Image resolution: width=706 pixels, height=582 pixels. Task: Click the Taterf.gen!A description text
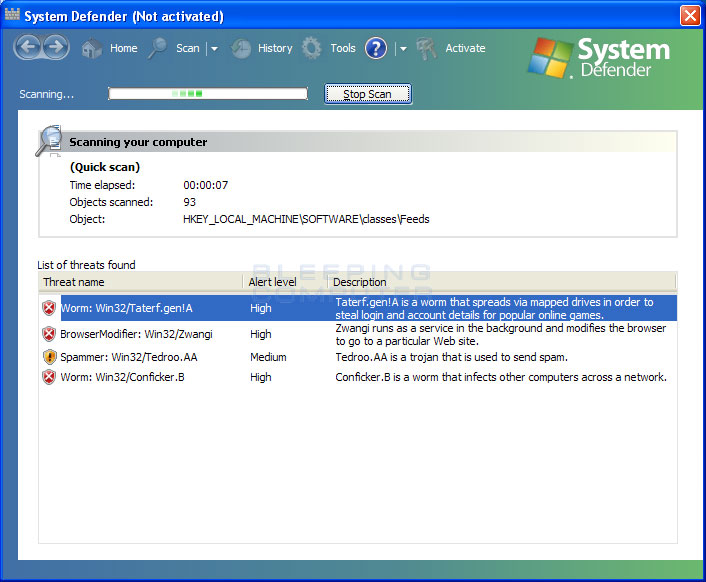coord(494,308)
